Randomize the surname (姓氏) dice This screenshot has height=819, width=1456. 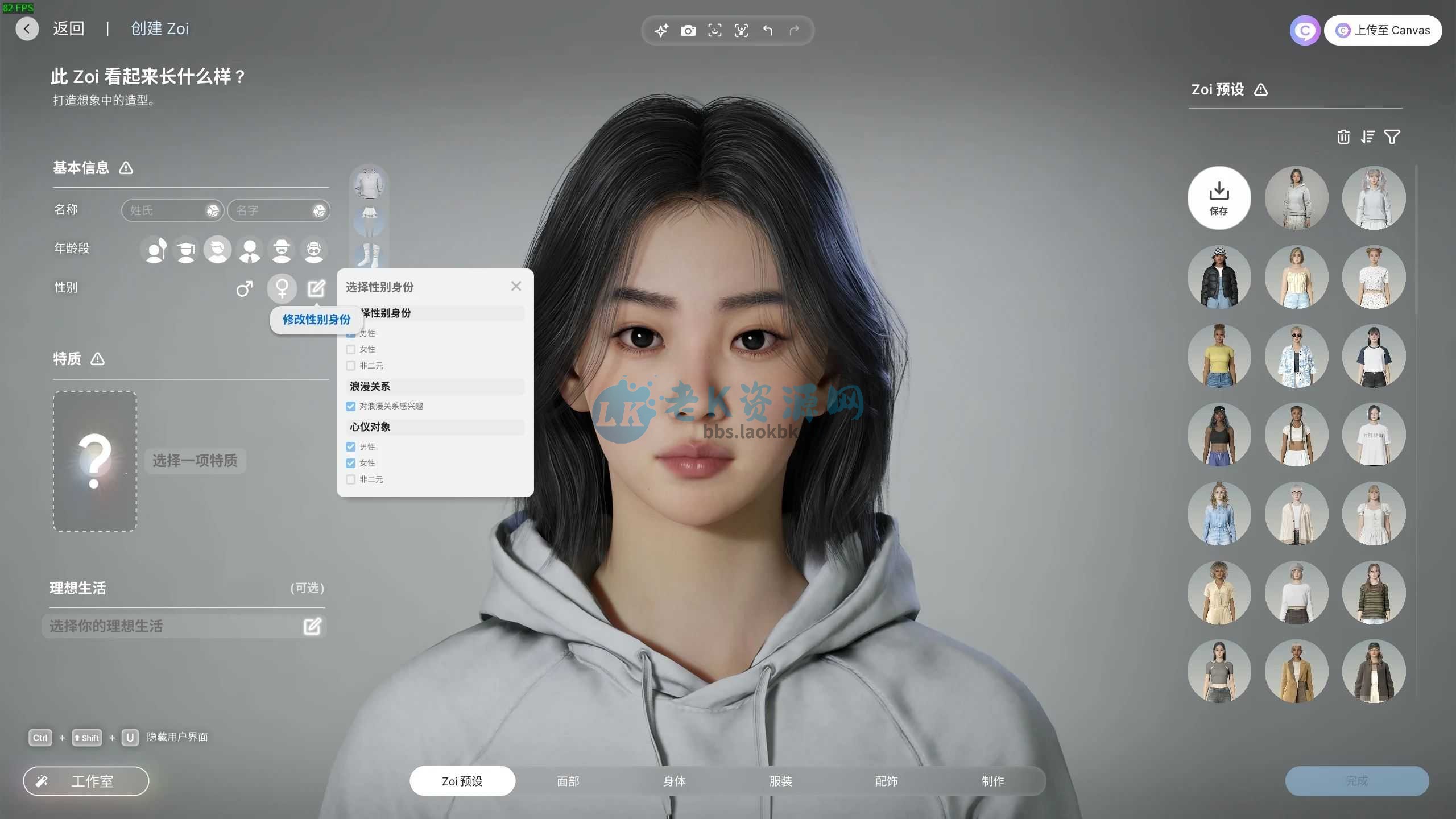213,210
